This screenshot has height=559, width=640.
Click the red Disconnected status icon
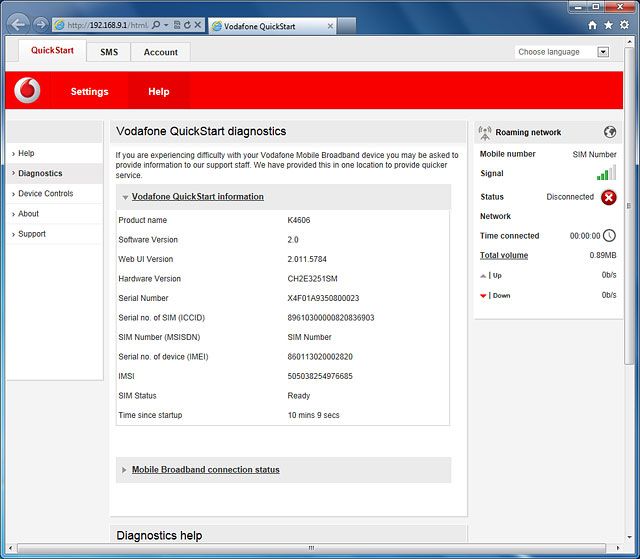point(608,197)
